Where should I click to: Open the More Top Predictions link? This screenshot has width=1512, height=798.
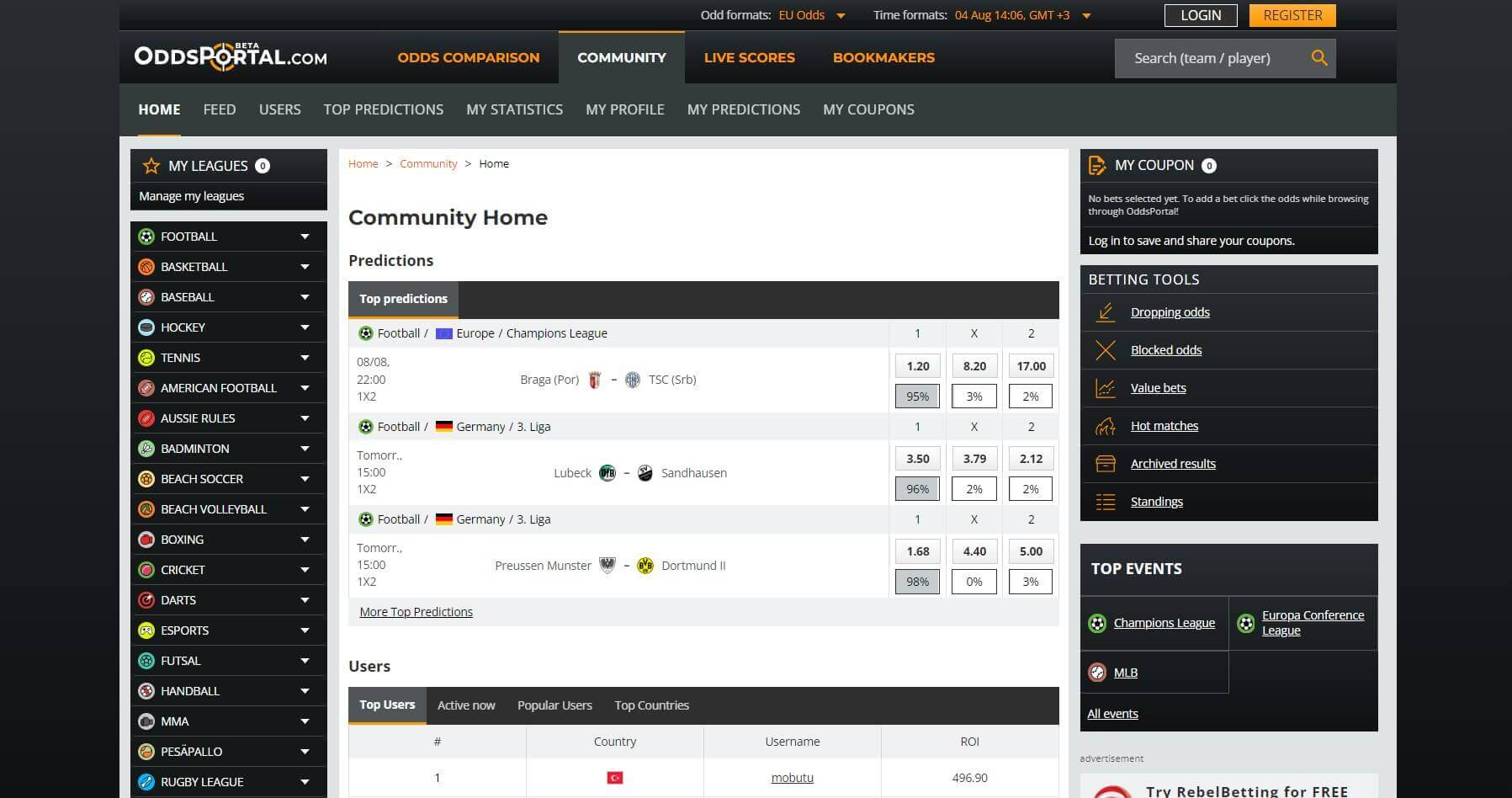point(416,611)
